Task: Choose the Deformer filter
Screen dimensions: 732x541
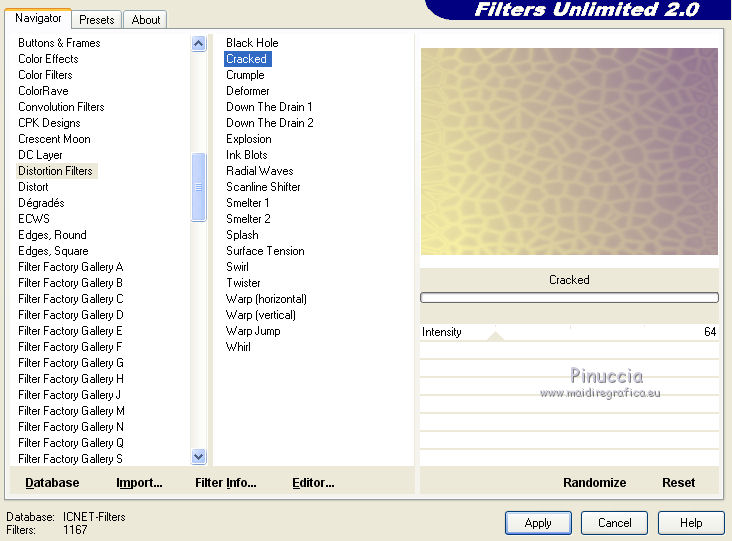Action: pyautogui.click(x=247, y=91)
